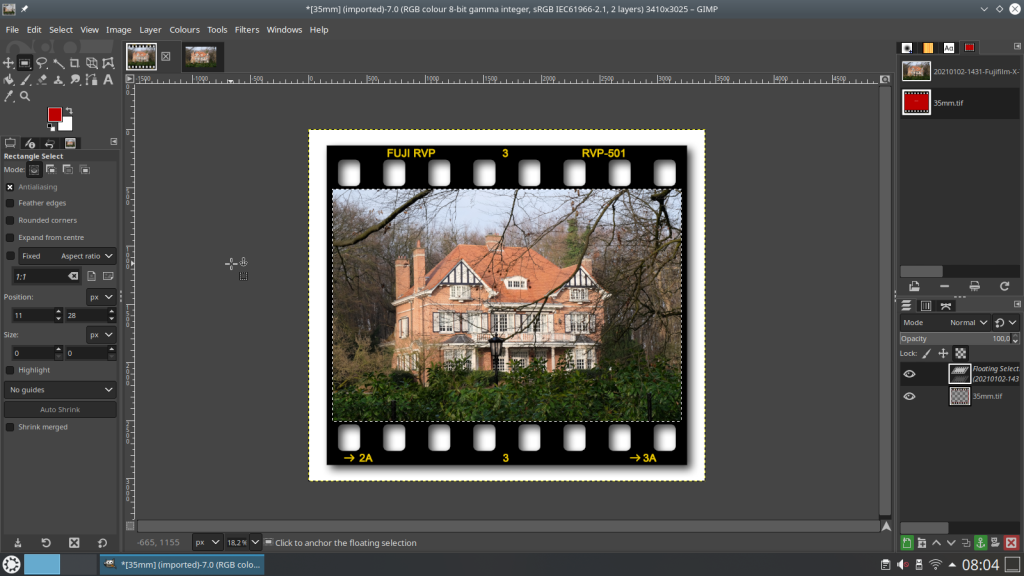Viewport: 1024px width, 576px height.
Task: Open the status bar unit px dropdown
Action: [x=208, y=543]
